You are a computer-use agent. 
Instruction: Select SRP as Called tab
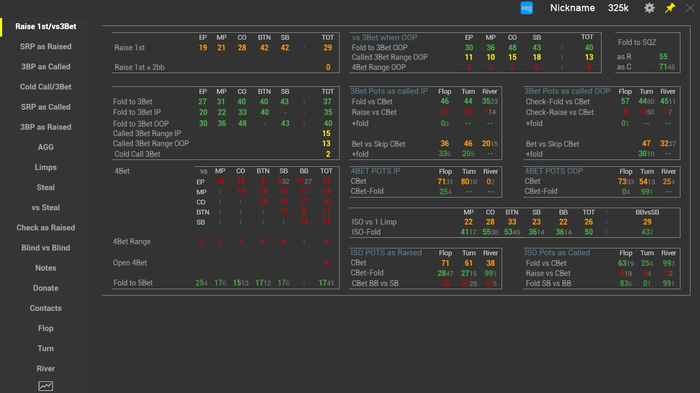46,107
